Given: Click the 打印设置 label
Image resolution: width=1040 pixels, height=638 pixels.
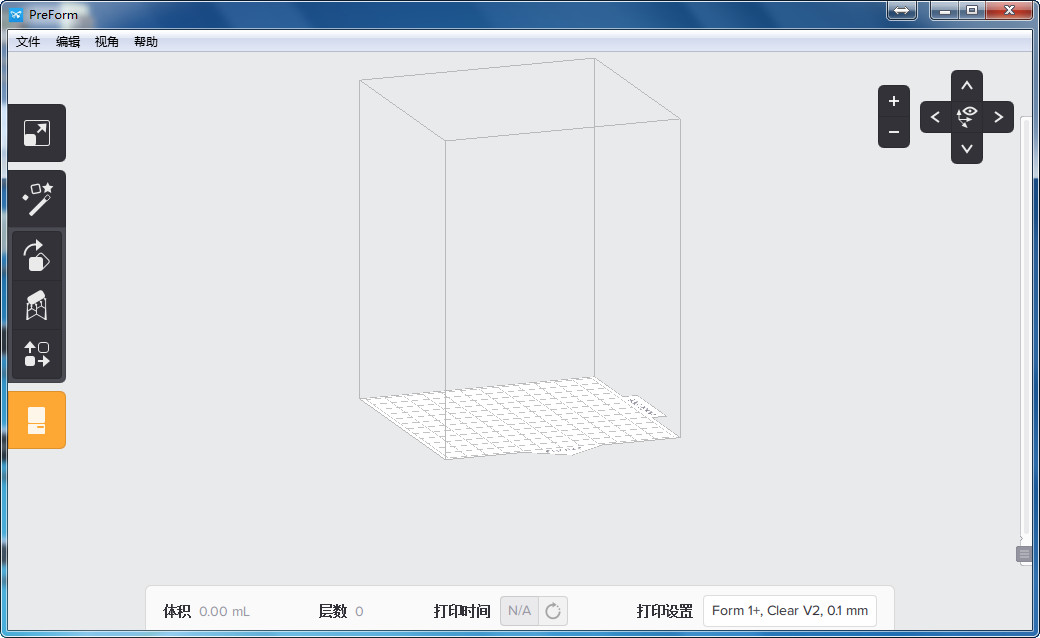Looking at the screenshot, I should tap(665, 611).
